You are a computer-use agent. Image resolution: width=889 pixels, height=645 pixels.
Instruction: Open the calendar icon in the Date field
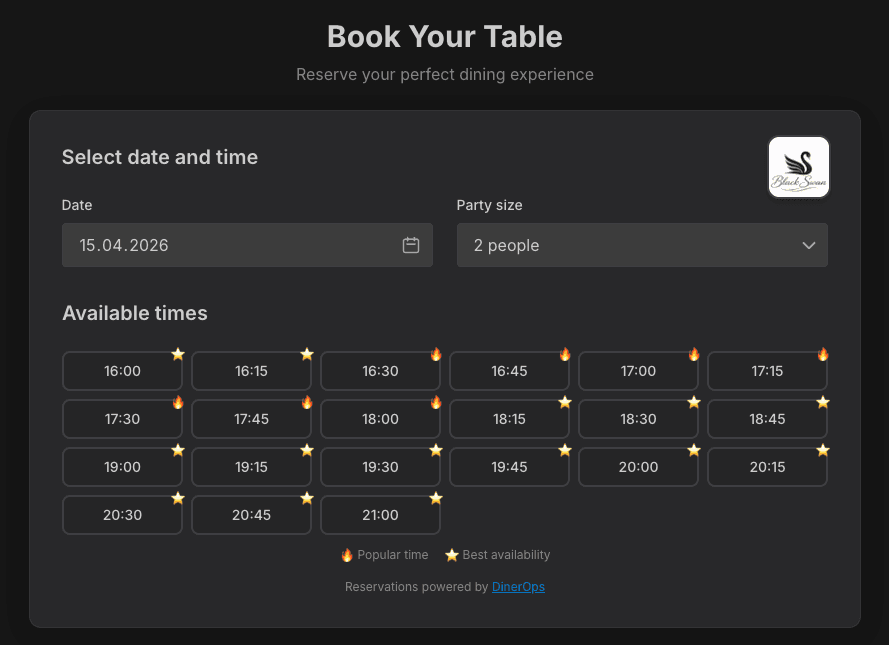(x=410, y=244)
